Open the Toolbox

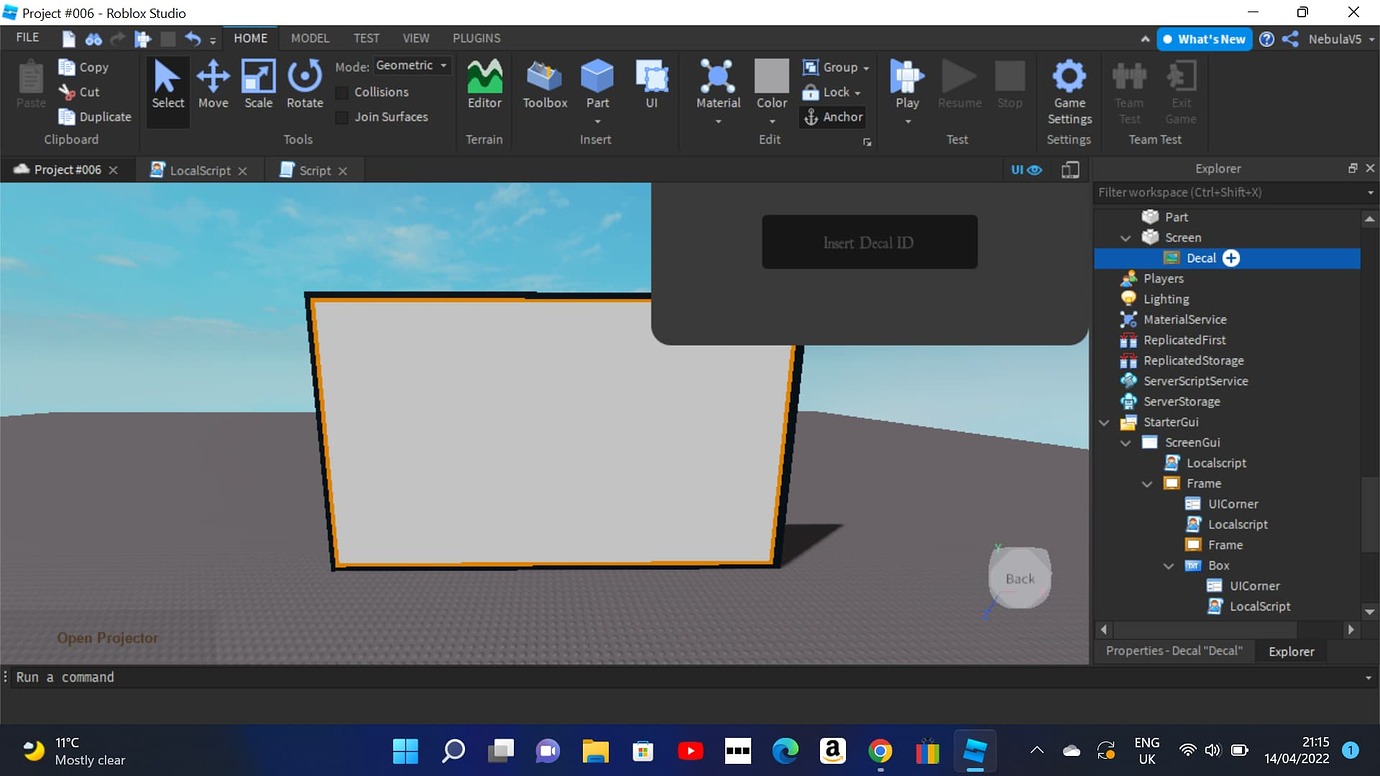pos(544,89)
